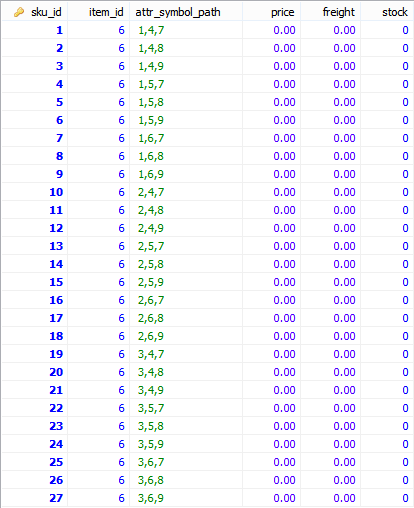Click the stock cell in row 27
Image resolution: width=414 pixels, height=508 pixels.
point(387,498)
